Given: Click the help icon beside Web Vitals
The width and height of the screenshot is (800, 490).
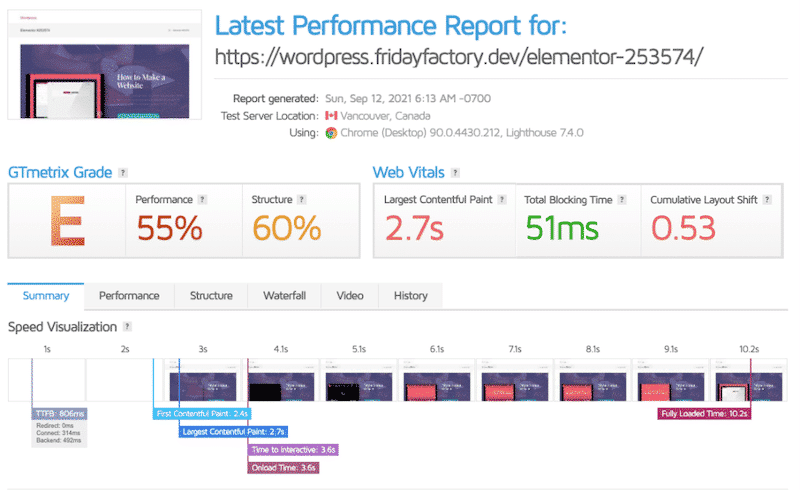Looking at the screenshot, I should (x=455, y=173).
